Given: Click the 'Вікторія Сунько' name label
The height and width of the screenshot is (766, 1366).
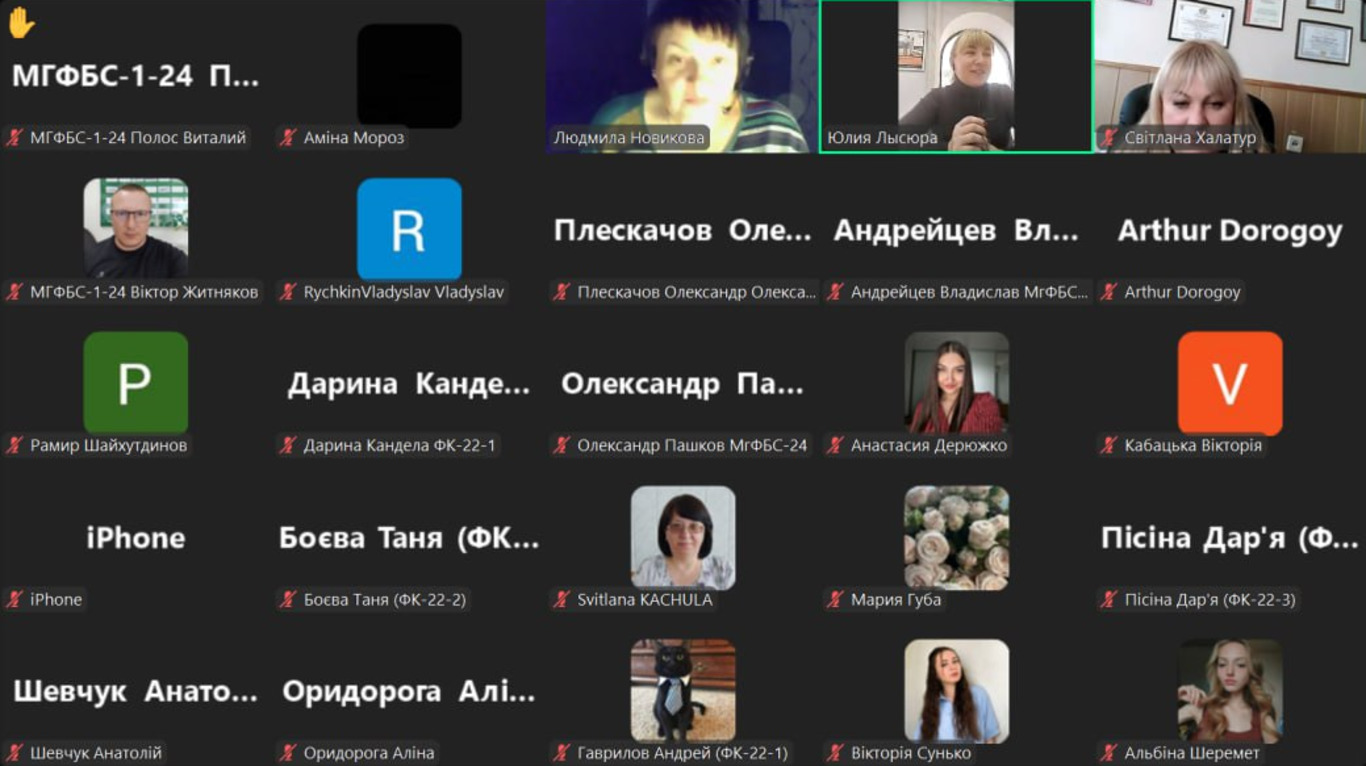Looking at the screenshot, I should point(911,753).
